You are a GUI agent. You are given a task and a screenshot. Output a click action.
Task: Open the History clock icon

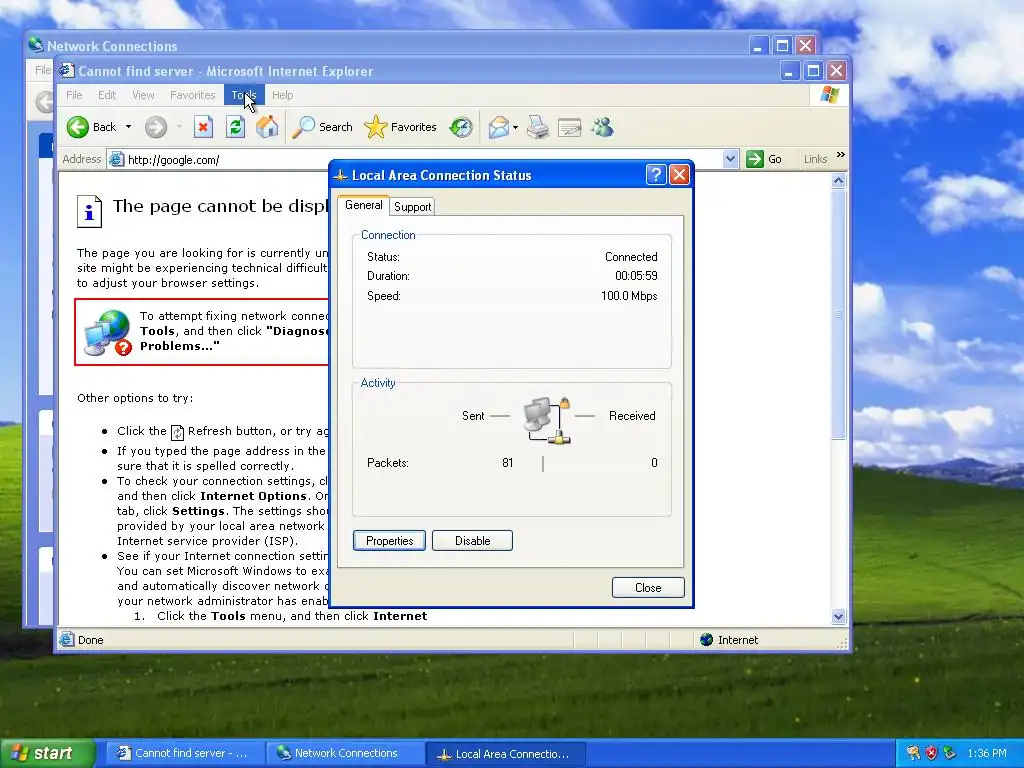(461, 127)
